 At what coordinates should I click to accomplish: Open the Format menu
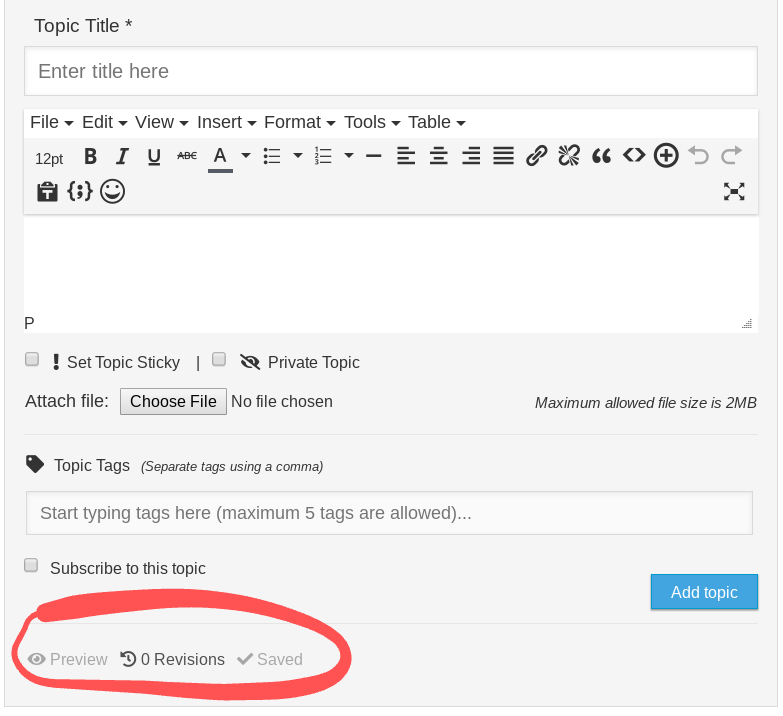(298, 122)
